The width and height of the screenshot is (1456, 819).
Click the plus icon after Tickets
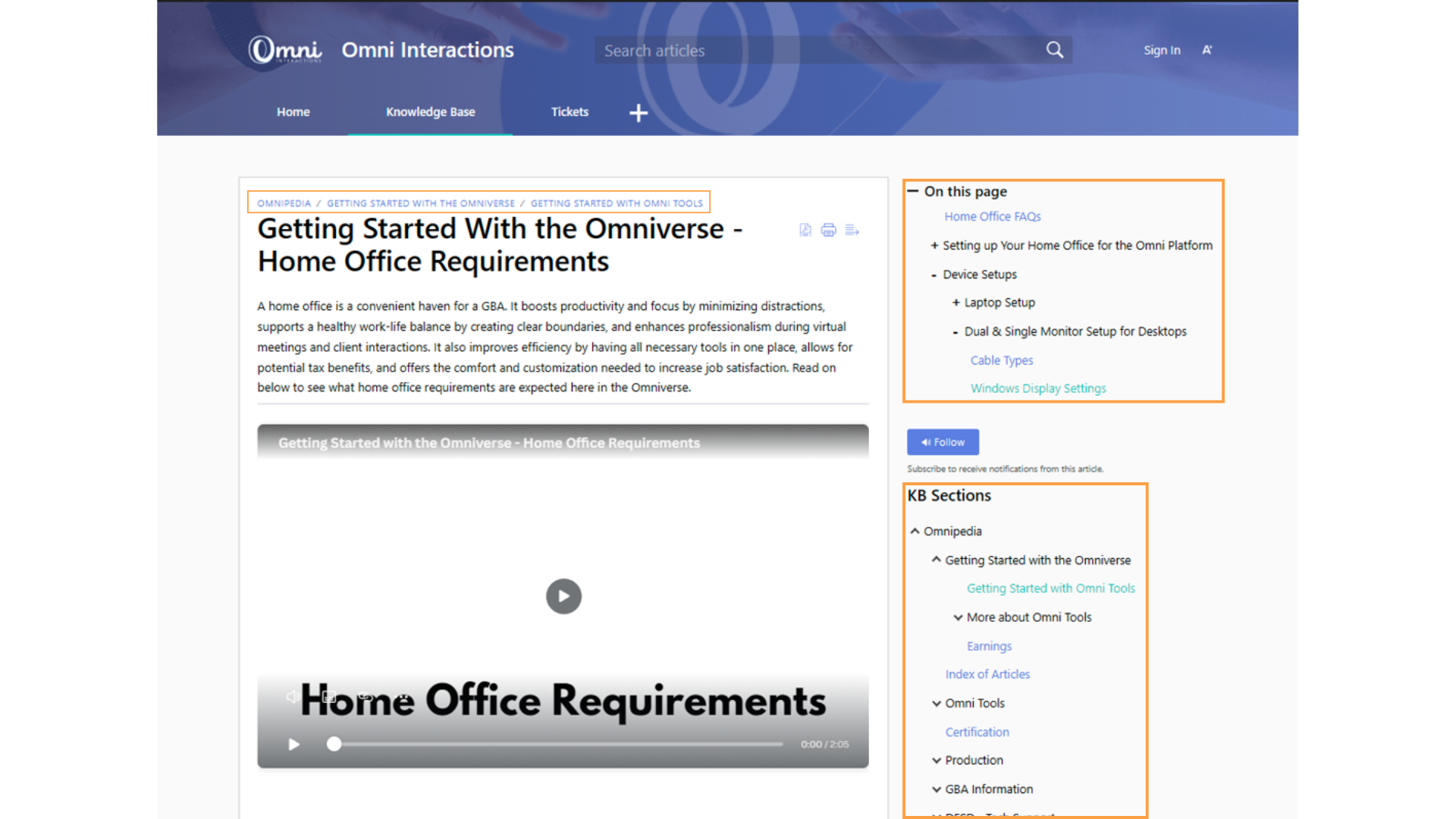tap(639, 113)
